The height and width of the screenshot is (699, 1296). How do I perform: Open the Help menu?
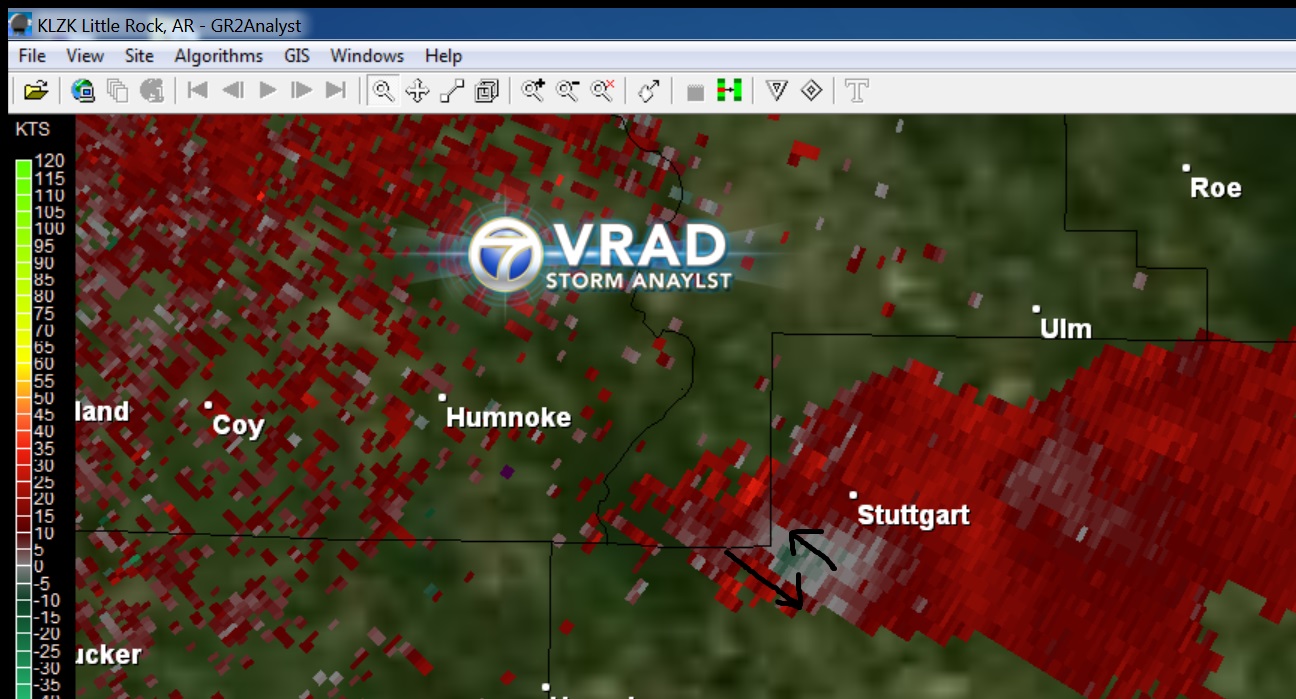[443, 56]
